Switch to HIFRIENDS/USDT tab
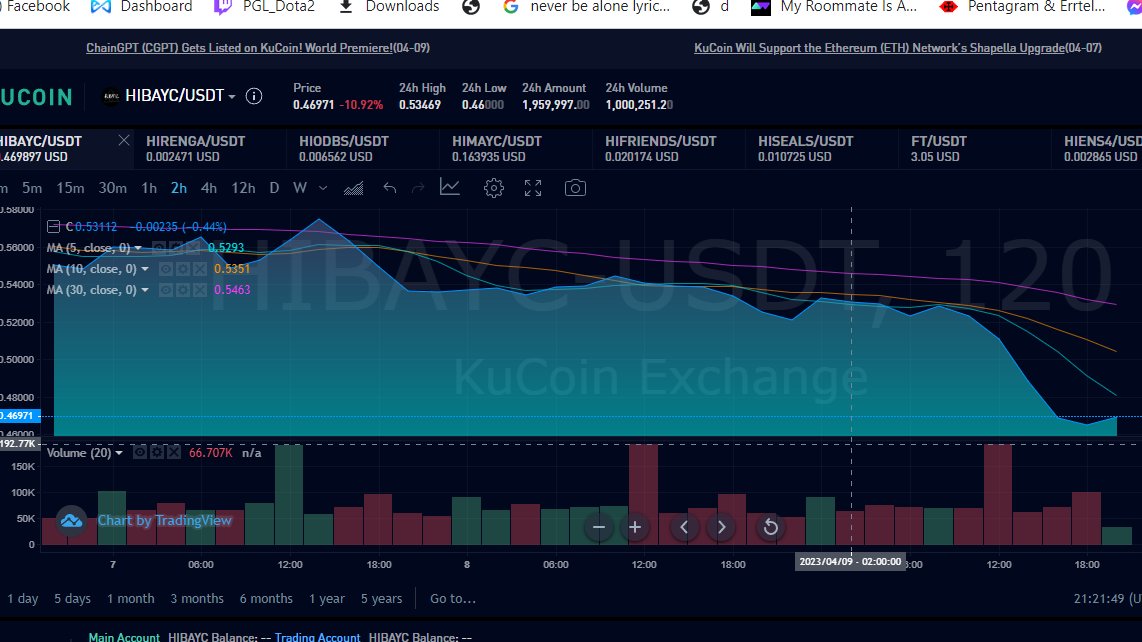The height and width of the screenshot is (642, 1142). pos(668,149)
